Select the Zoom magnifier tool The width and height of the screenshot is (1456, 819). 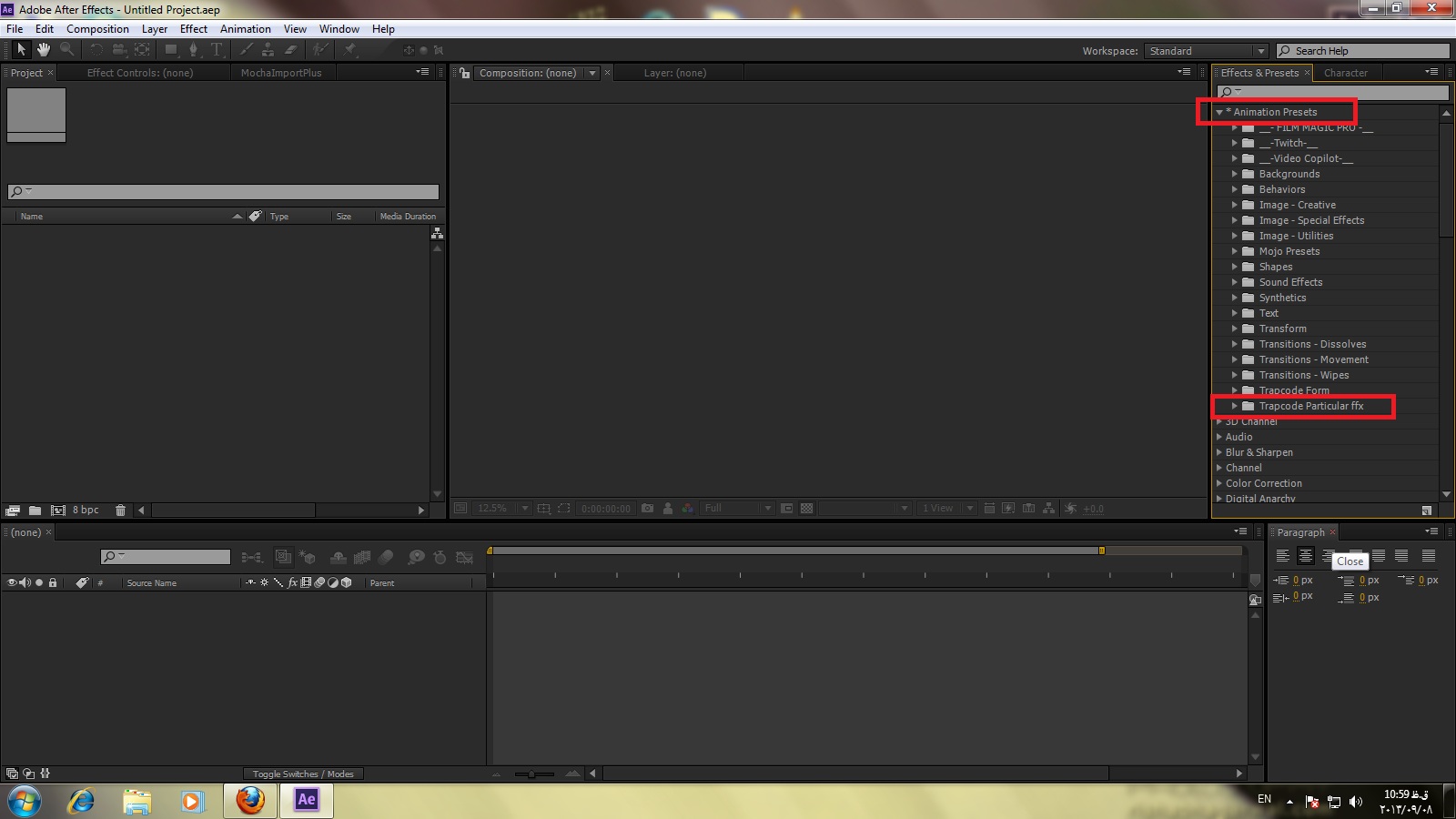(66, 49)
